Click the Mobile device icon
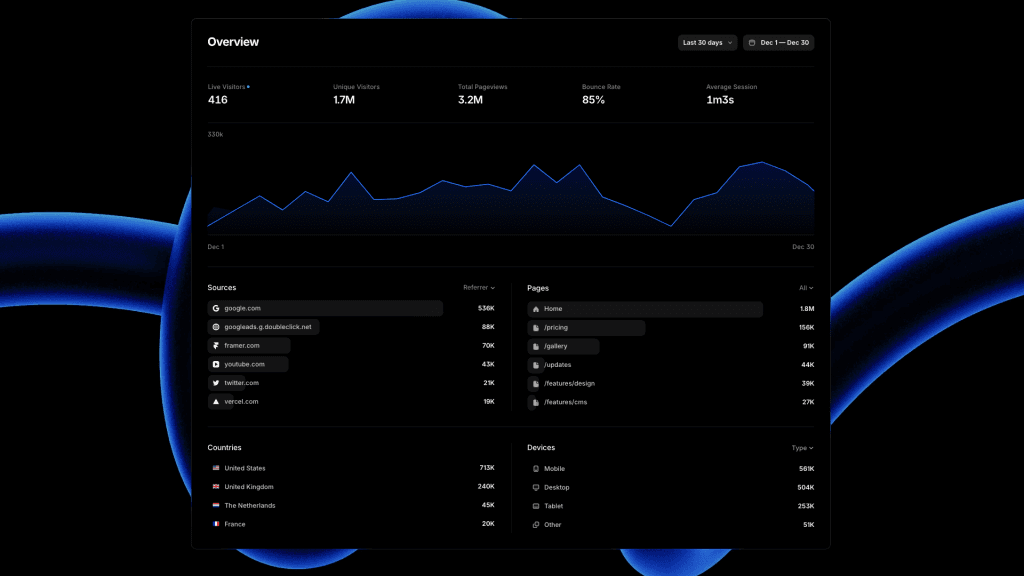Screen dimensions: 1024x576 pyautogui.click(x=536, y=469)
